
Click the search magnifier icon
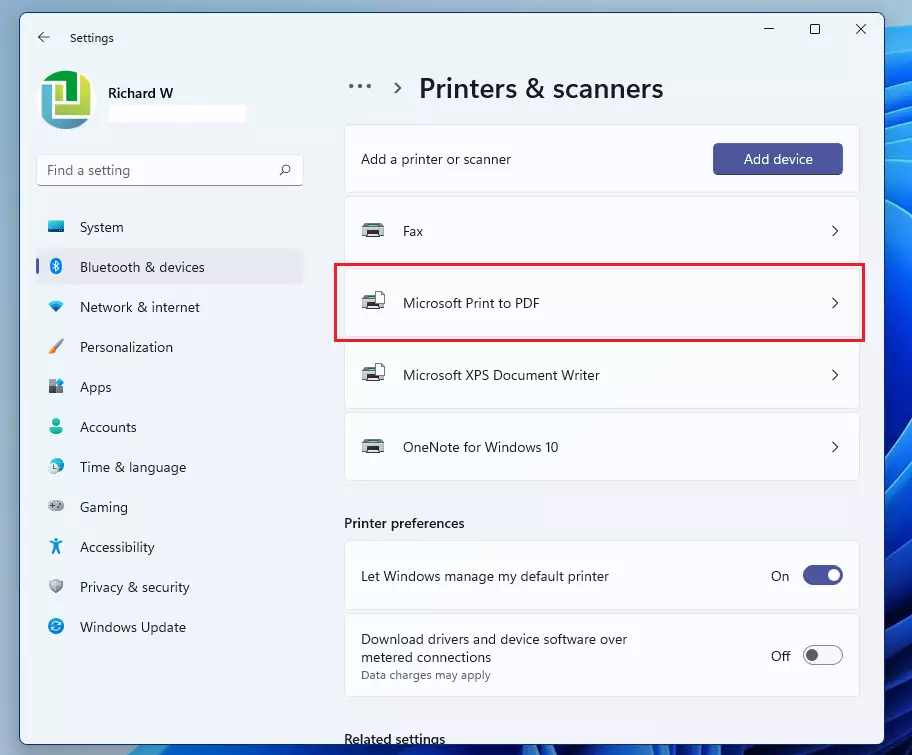click(x=285, y=170)
